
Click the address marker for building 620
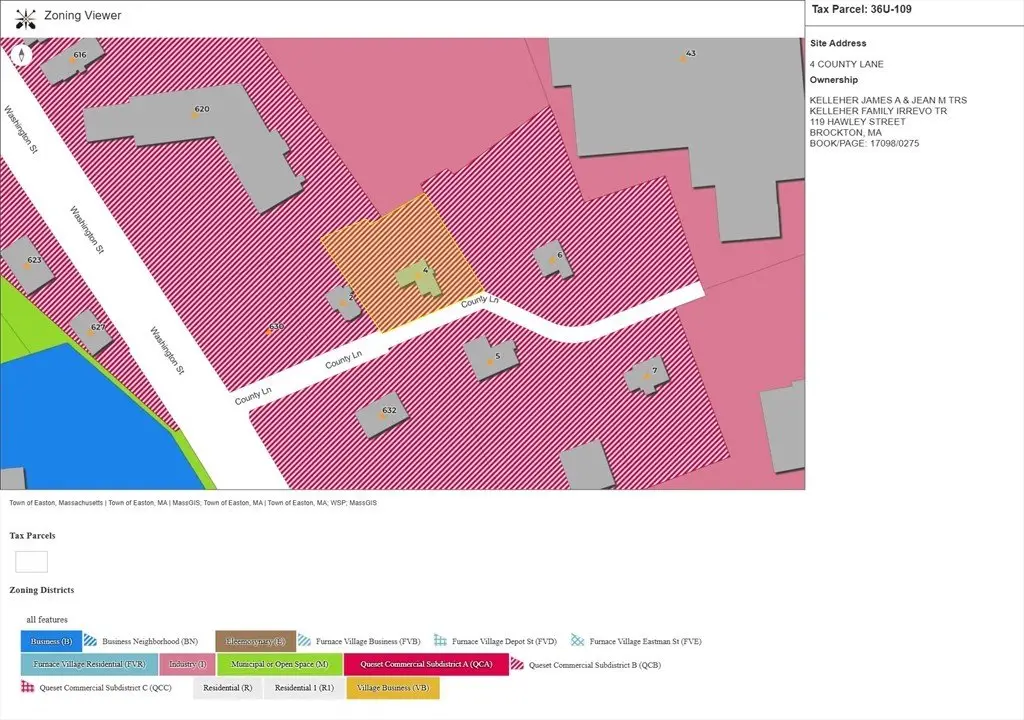point(194,116)
